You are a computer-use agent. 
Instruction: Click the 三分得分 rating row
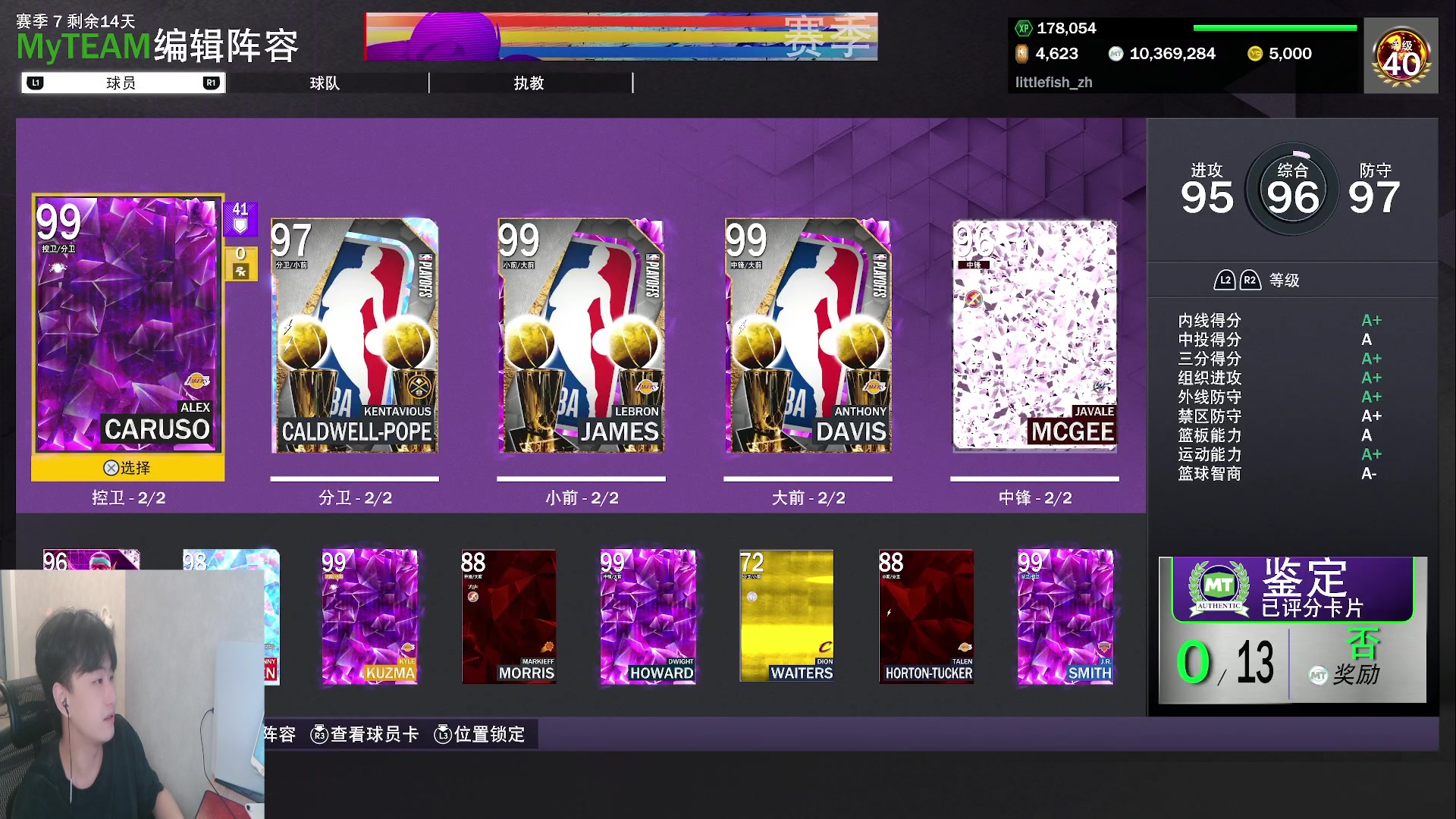[1280, 359]
